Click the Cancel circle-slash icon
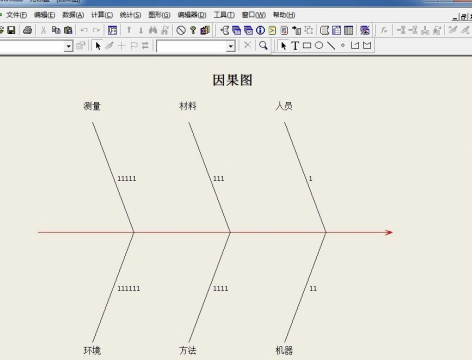 click(x=181, y=30)
